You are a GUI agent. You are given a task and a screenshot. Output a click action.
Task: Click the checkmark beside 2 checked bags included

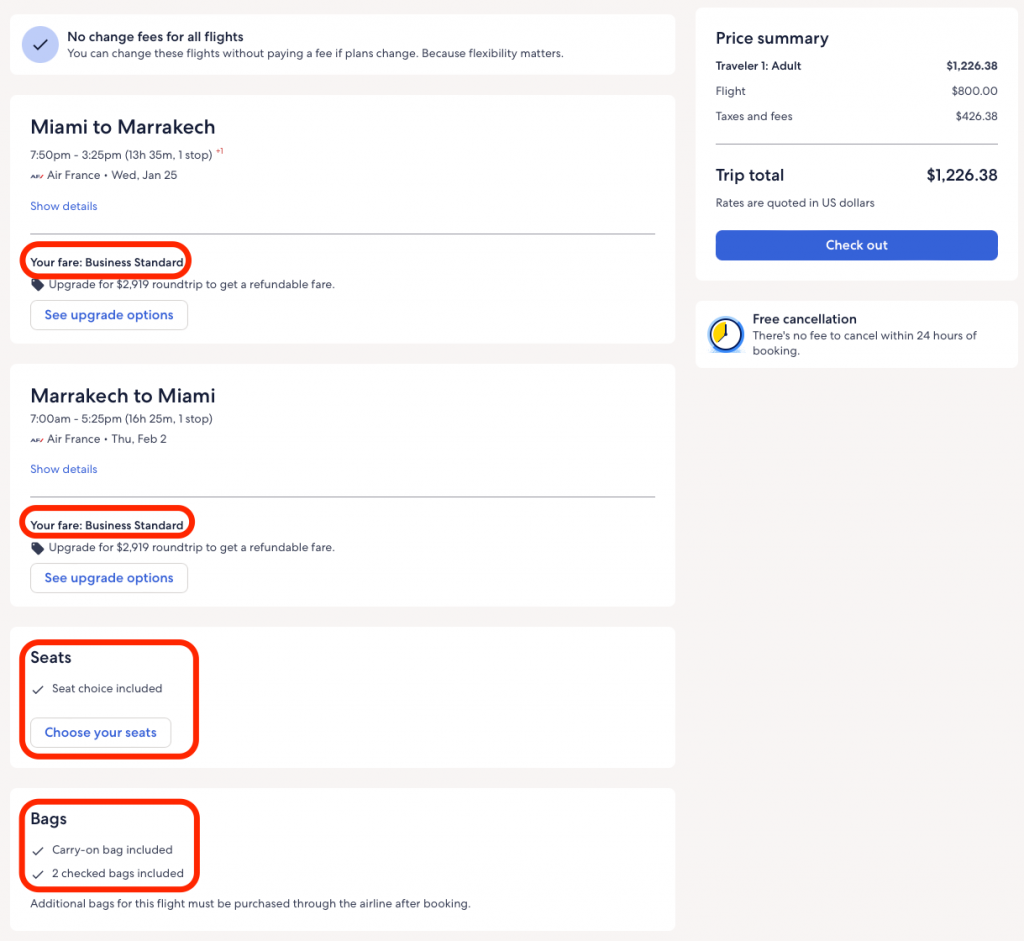(38, 874)
